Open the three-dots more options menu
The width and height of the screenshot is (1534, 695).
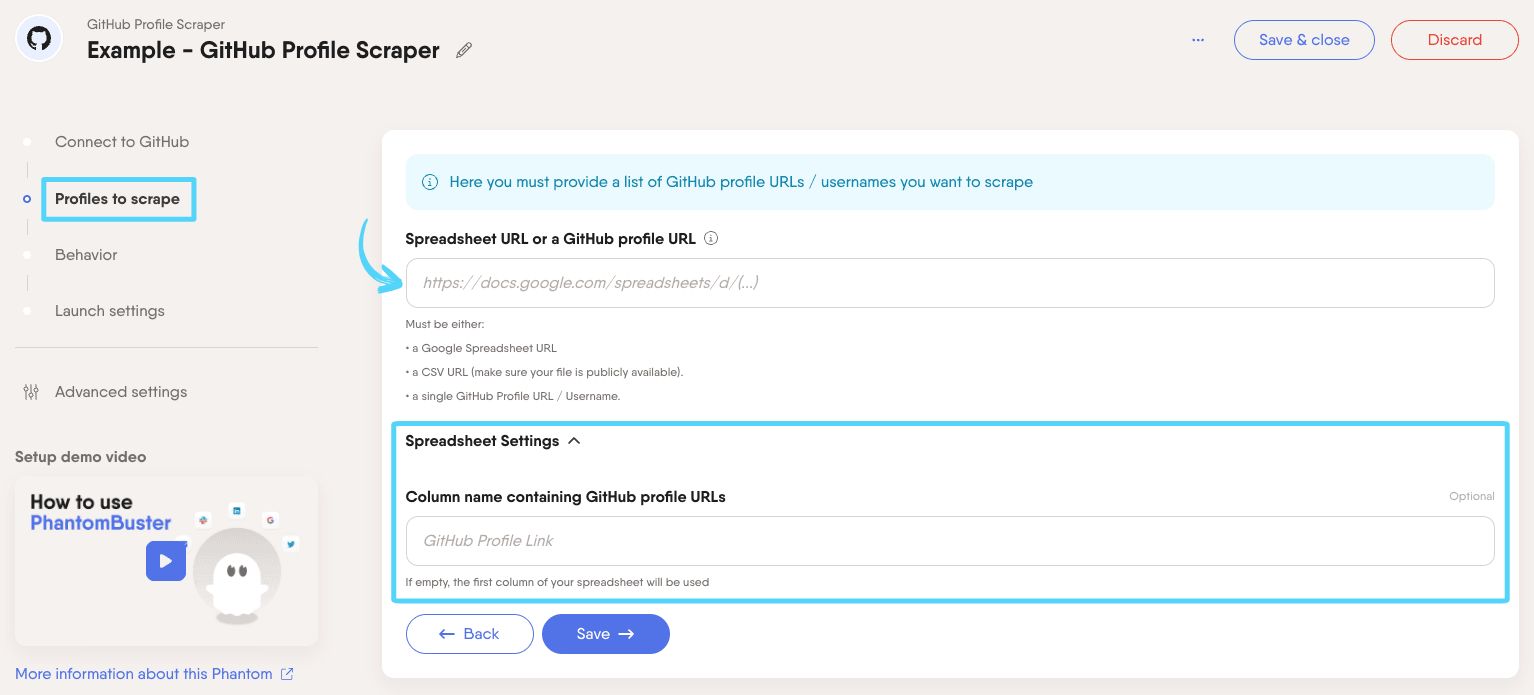pos(1198,40)
